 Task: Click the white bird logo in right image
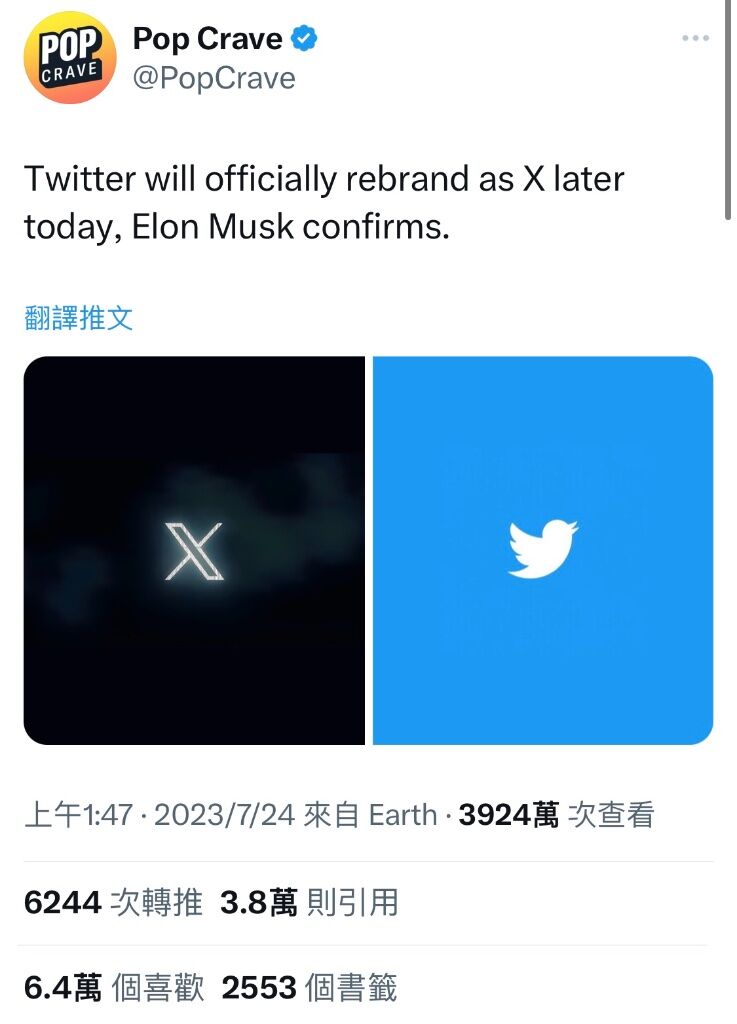543,549
